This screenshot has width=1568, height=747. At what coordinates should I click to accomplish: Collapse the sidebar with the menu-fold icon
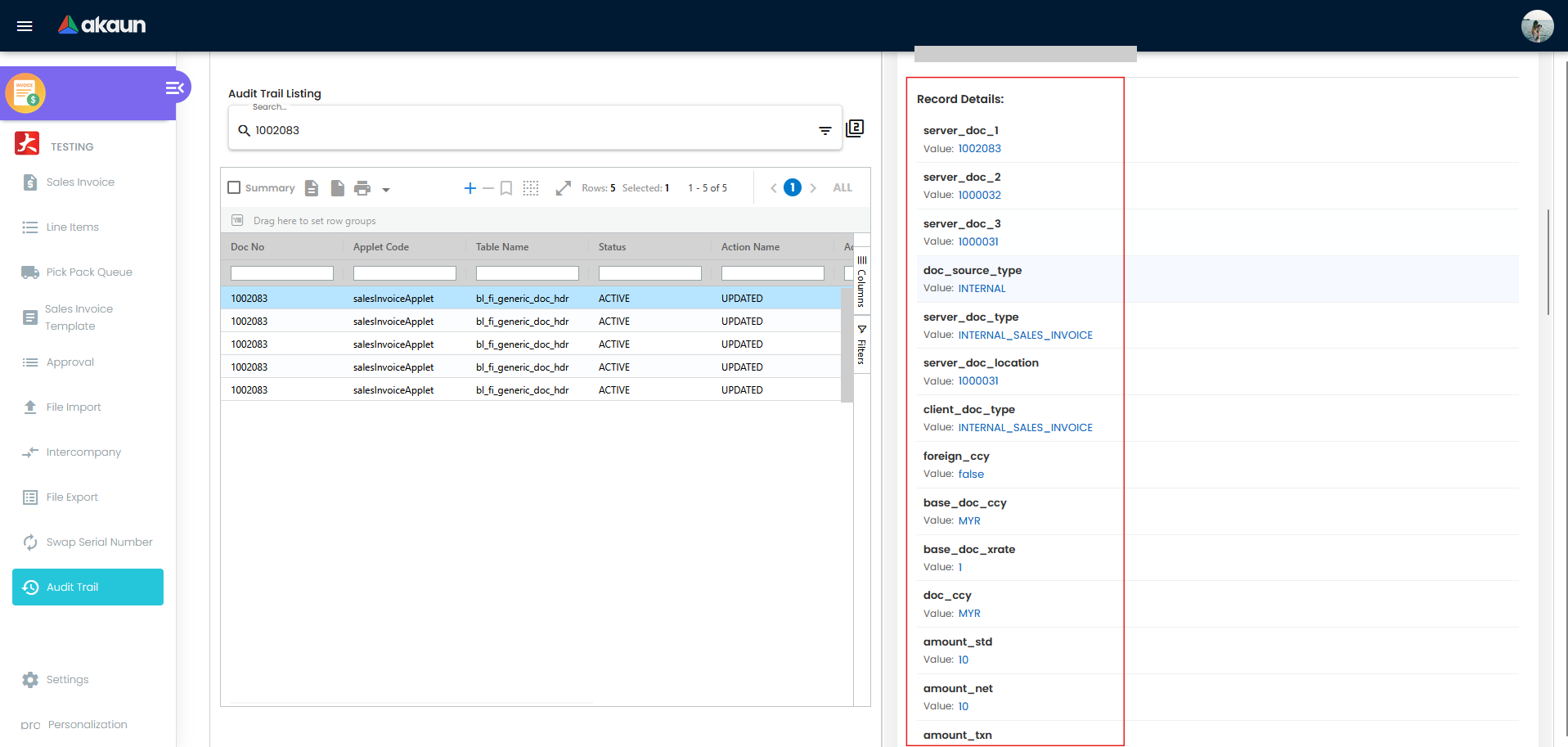(x=174, y=88)
